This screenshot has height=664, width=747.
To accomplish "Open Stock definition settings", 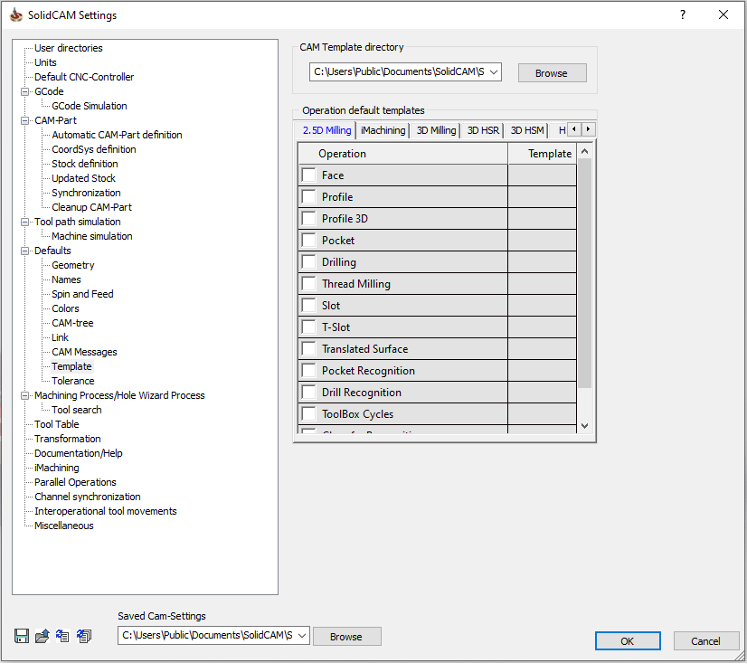I will coord(85,164).
